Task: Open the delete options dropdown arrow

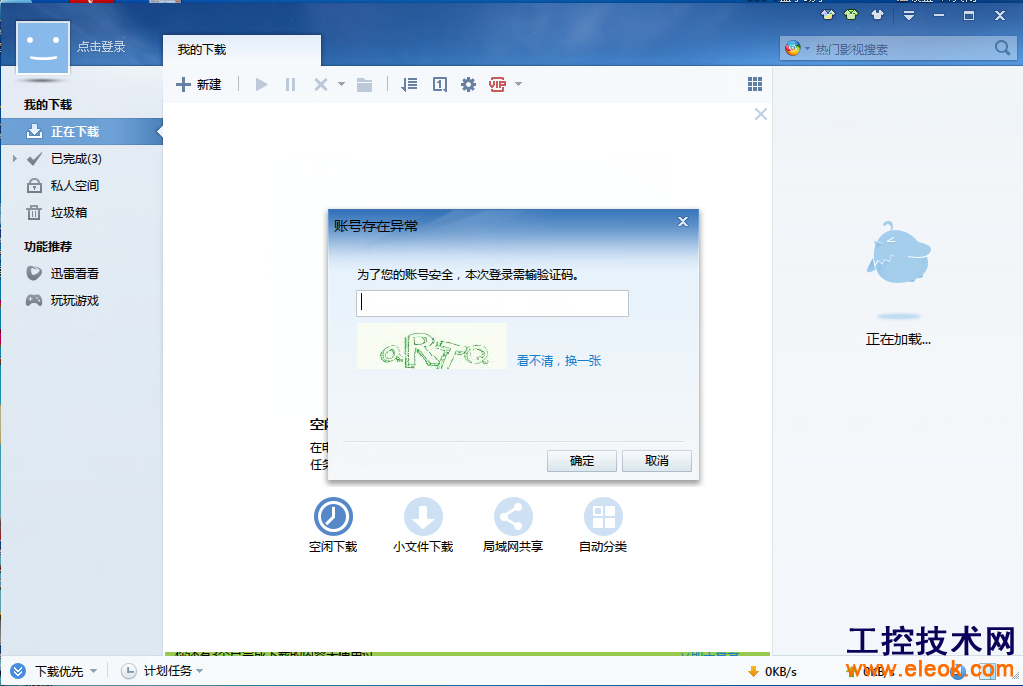Action: tap(341, 84)
